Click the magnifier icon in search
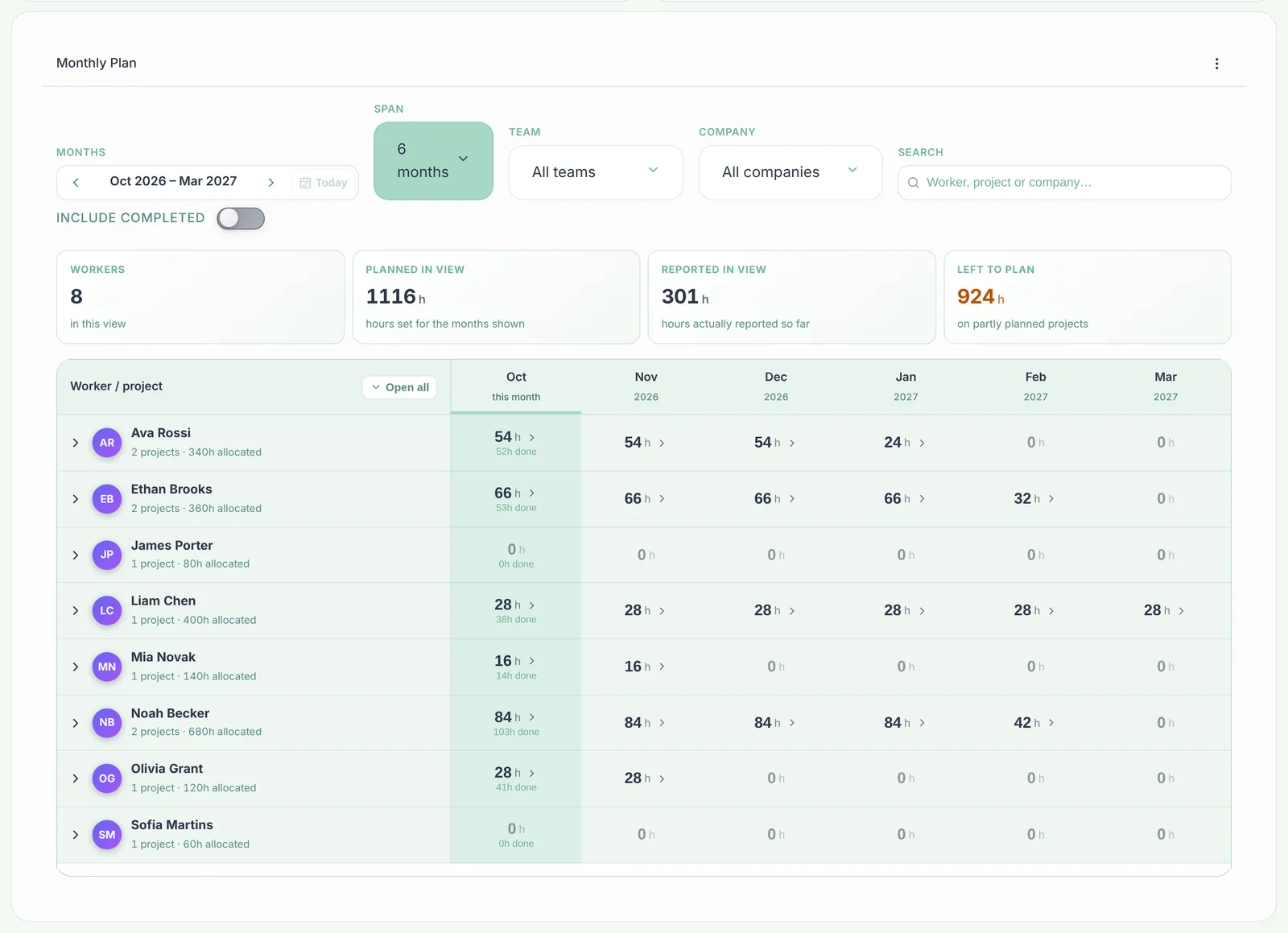Image resolution: width=1288 pixels, height=933 pixels. [x=914, y=183]
